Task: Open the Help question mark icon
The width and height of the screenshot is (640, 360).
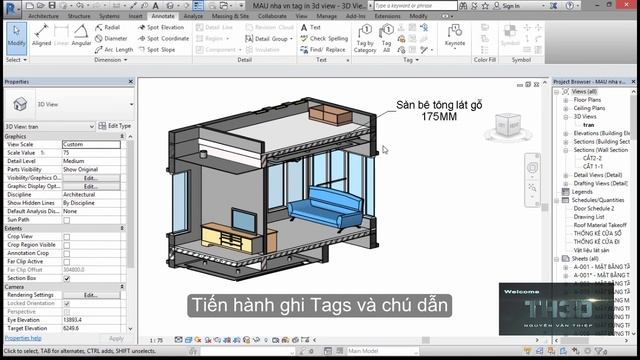Action: (x=570, y=6)
